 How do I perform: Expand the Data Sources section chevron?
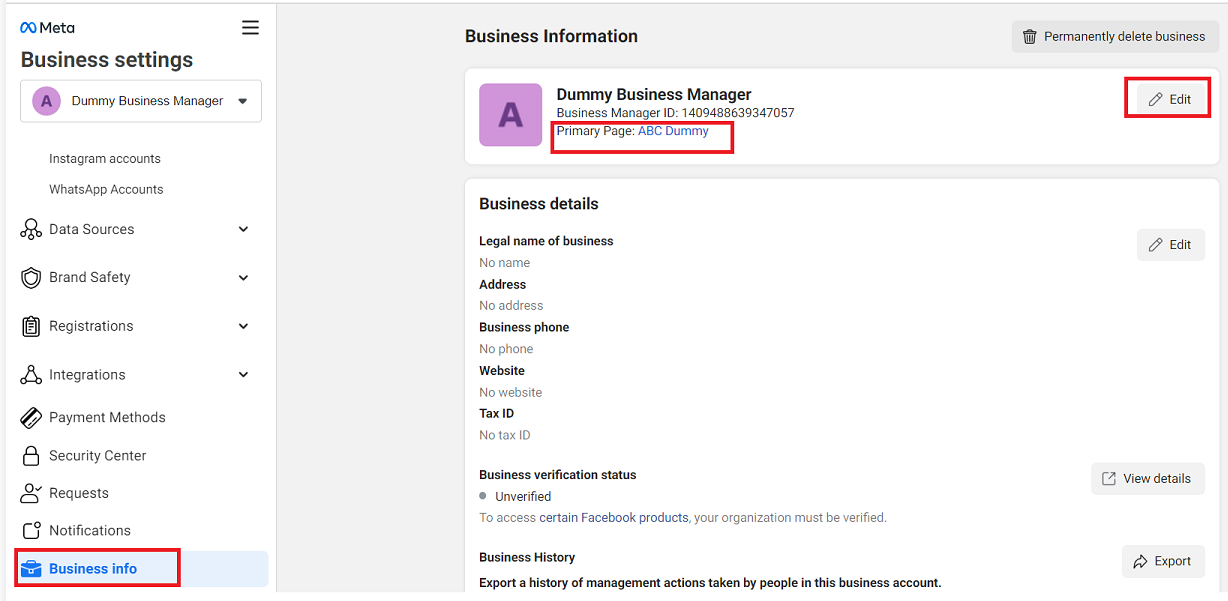coord(243,229)
